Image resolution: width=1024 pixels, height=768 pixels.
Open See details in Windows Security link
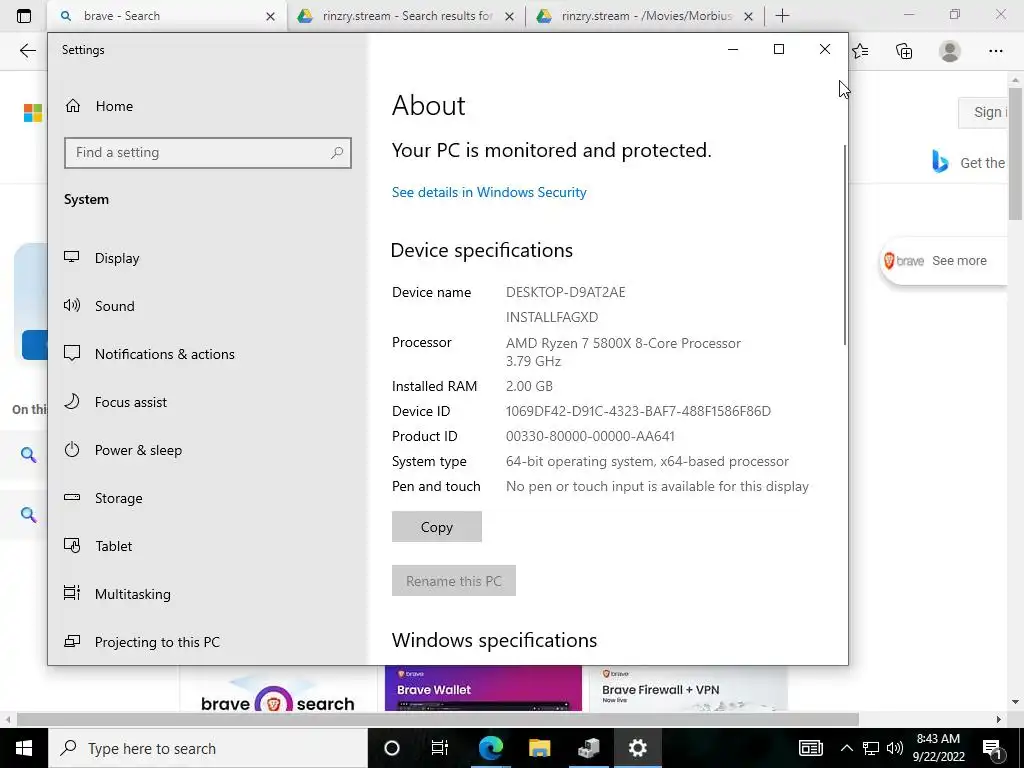click(x=489, y=192)
